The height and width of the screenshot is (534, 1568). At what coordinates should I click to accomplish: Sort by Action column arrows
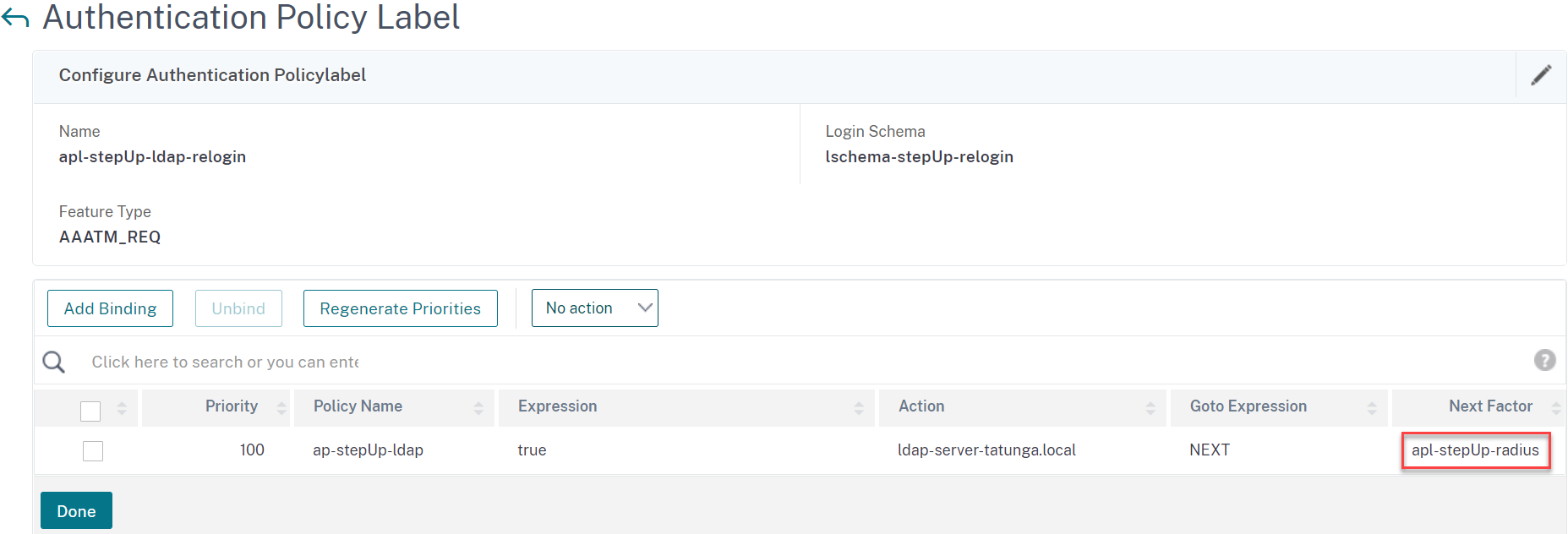[1150, 408]
